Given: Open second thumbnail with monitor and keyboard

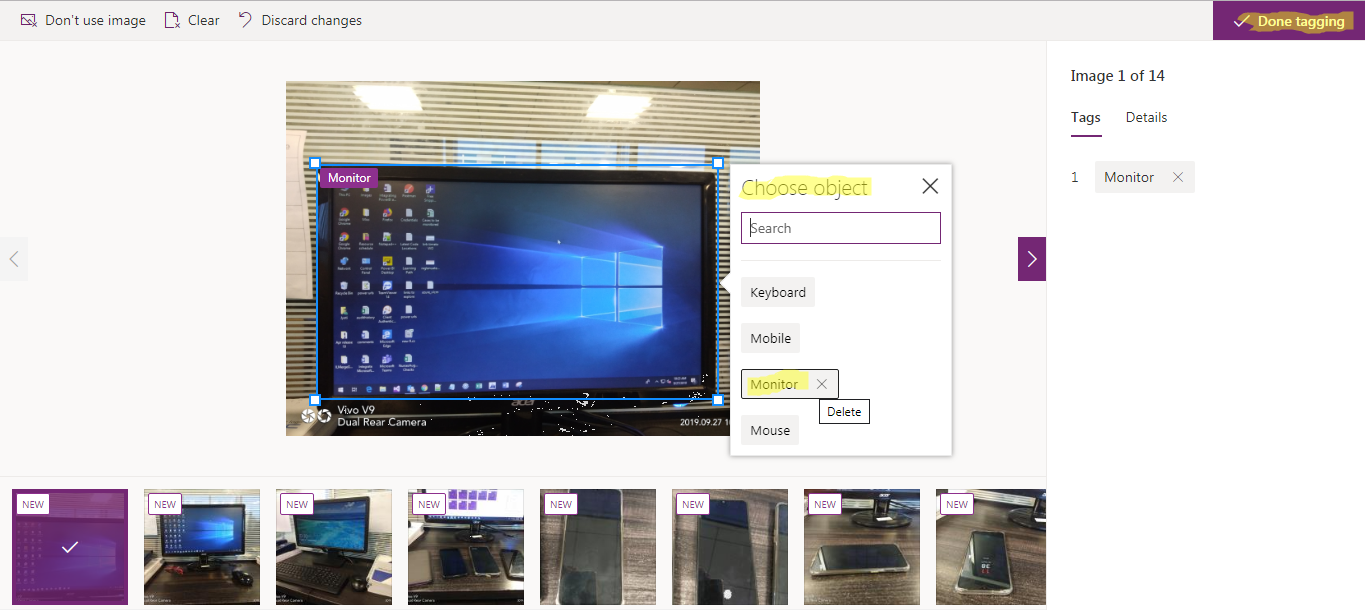Looking at the screenshot, I should 202,547.
